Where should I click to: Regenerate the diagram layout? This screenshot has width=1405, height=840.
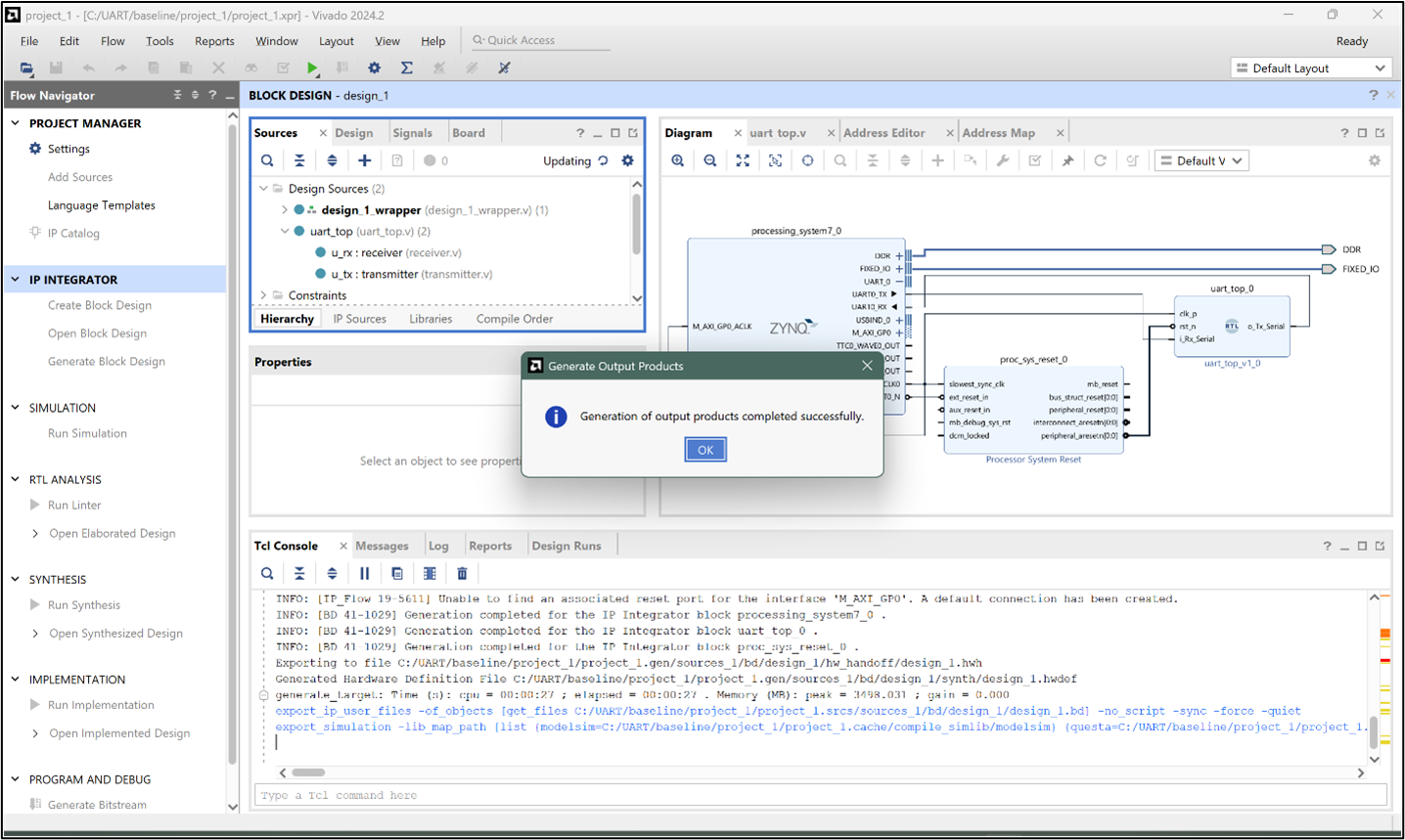coord(1098,160)
